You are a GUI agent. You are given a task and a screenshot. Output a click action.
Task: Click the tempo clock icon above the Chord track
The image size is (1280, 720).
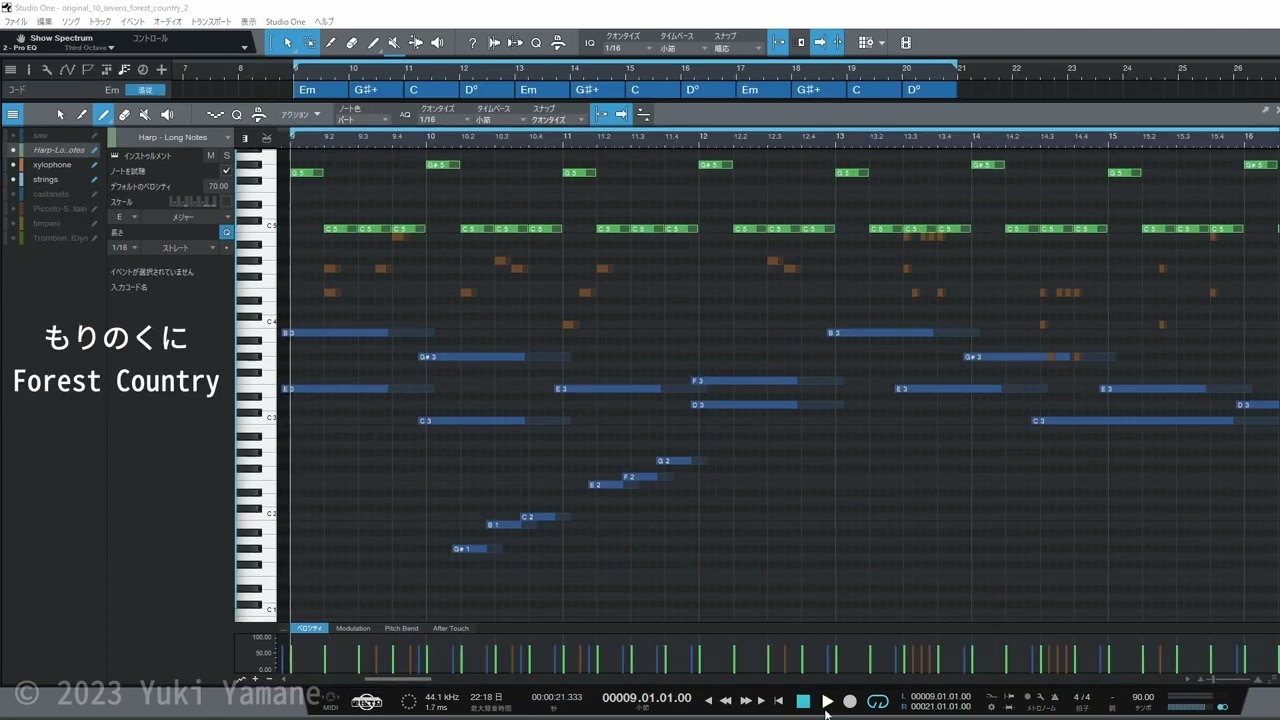point(142,70)
